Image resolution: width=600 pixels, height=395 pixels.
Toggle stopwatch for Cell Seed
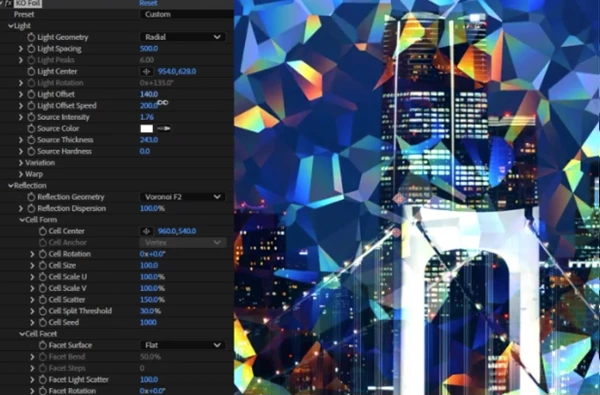(42, 323)
